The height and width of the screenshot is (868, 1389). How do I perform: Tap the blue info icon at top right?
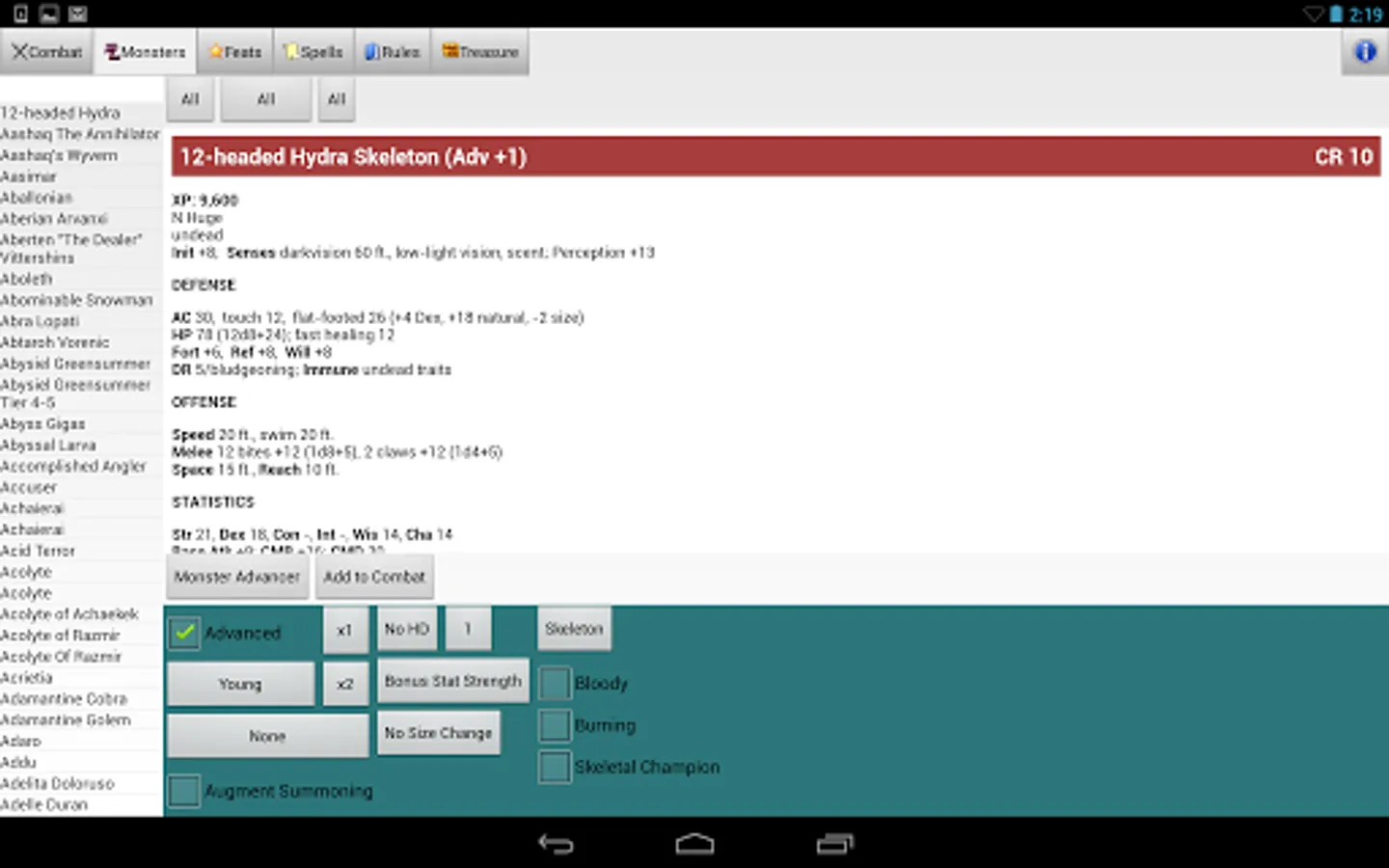(1365, 52)
